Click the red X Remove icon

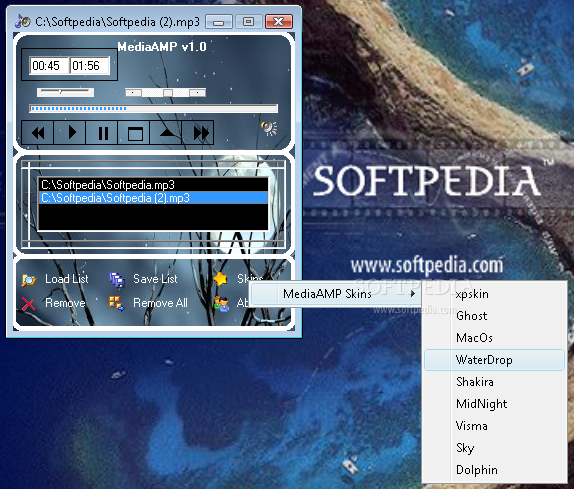28,304
